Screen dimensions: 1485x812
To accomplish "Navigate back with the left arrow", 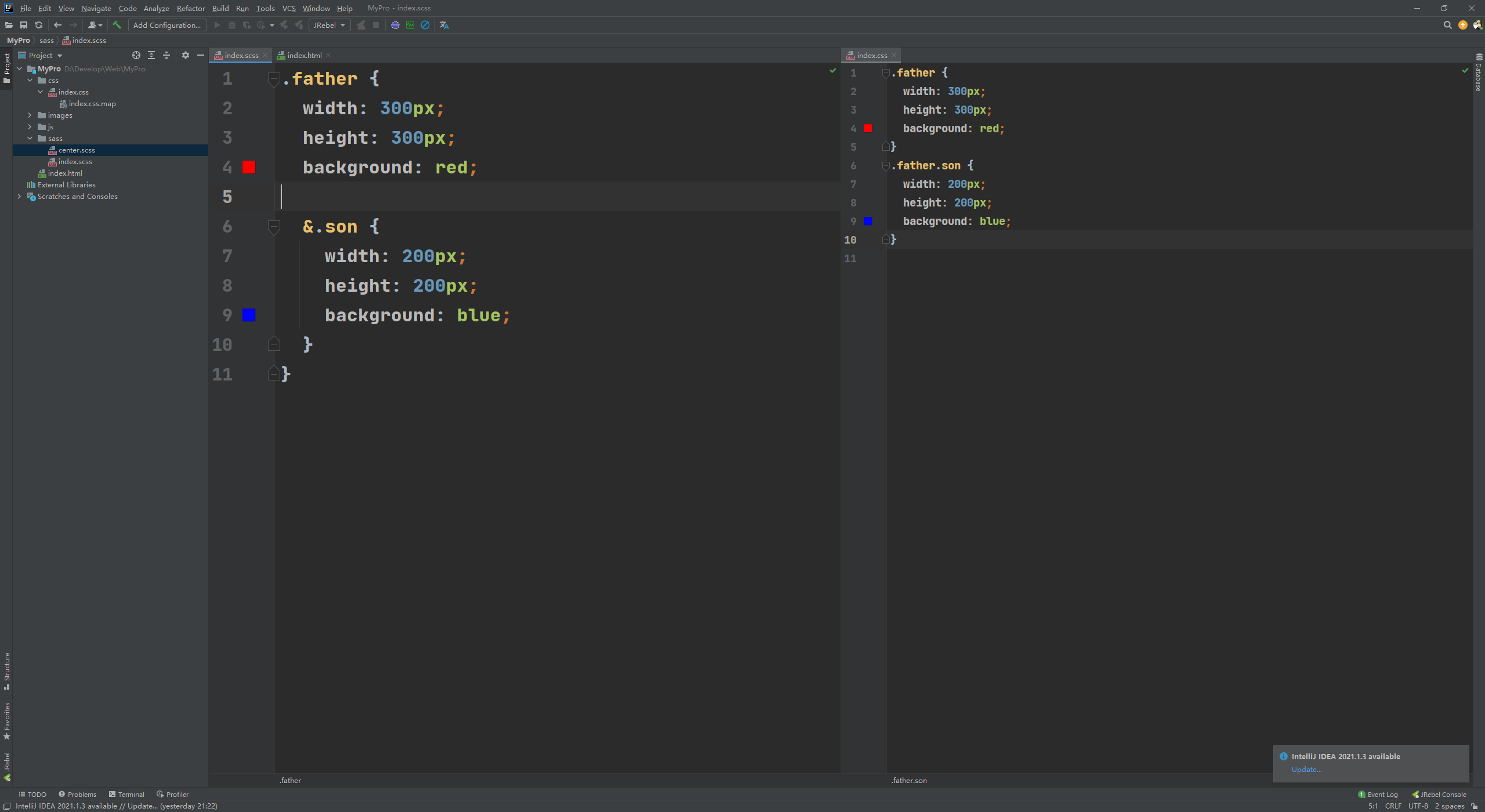I will (x=57, y=25).
